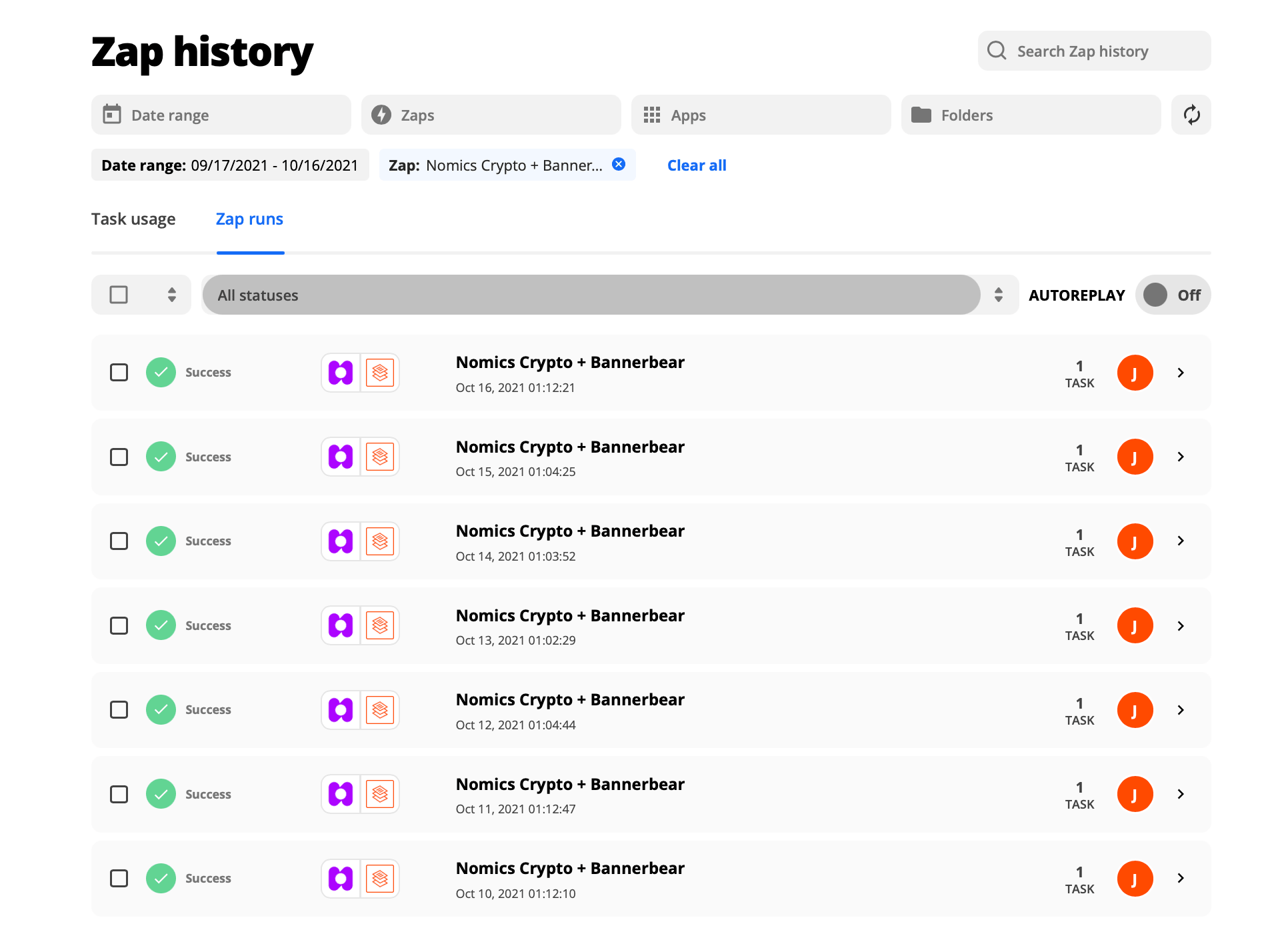The image size is (1288, 952).
Task: Click the green success icon for Oct 14 run
Action: tap(161, 541)
